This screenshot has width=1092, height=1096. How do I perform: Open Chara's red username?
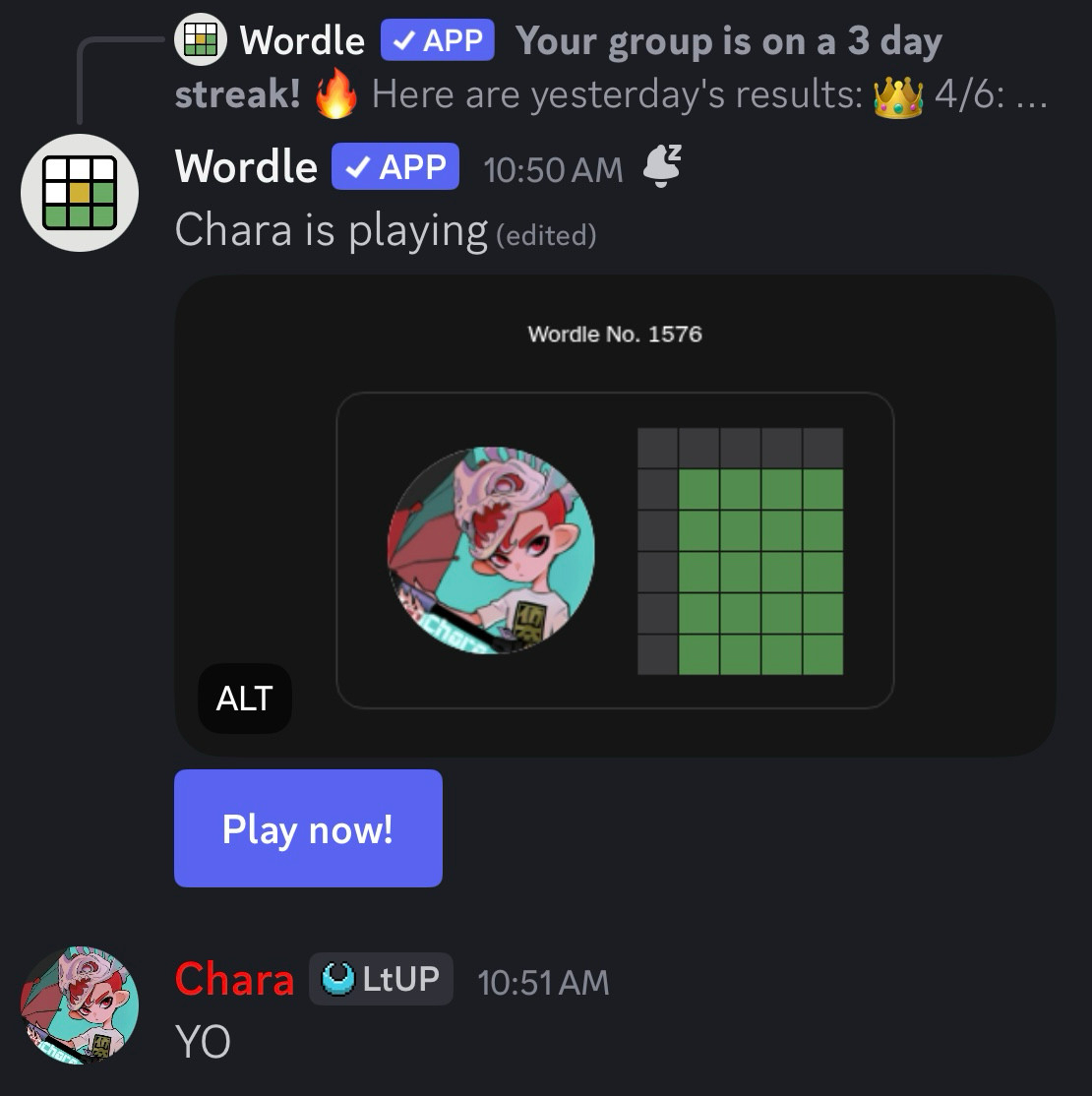pyautogui.click(x=234, y=979)
